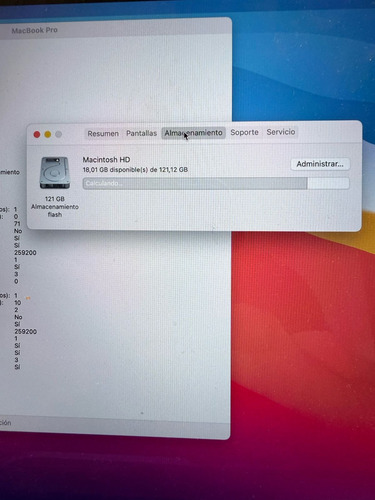Click the 121 GB Almacenamiento flash label
Viewport: 375px width, 500px height.
click(x=55, y=207)
